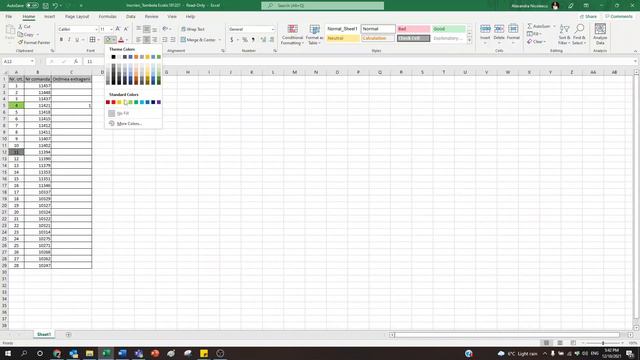
Task: Open Excel from the Windows taskbar
Action: (x=106, y=353)
